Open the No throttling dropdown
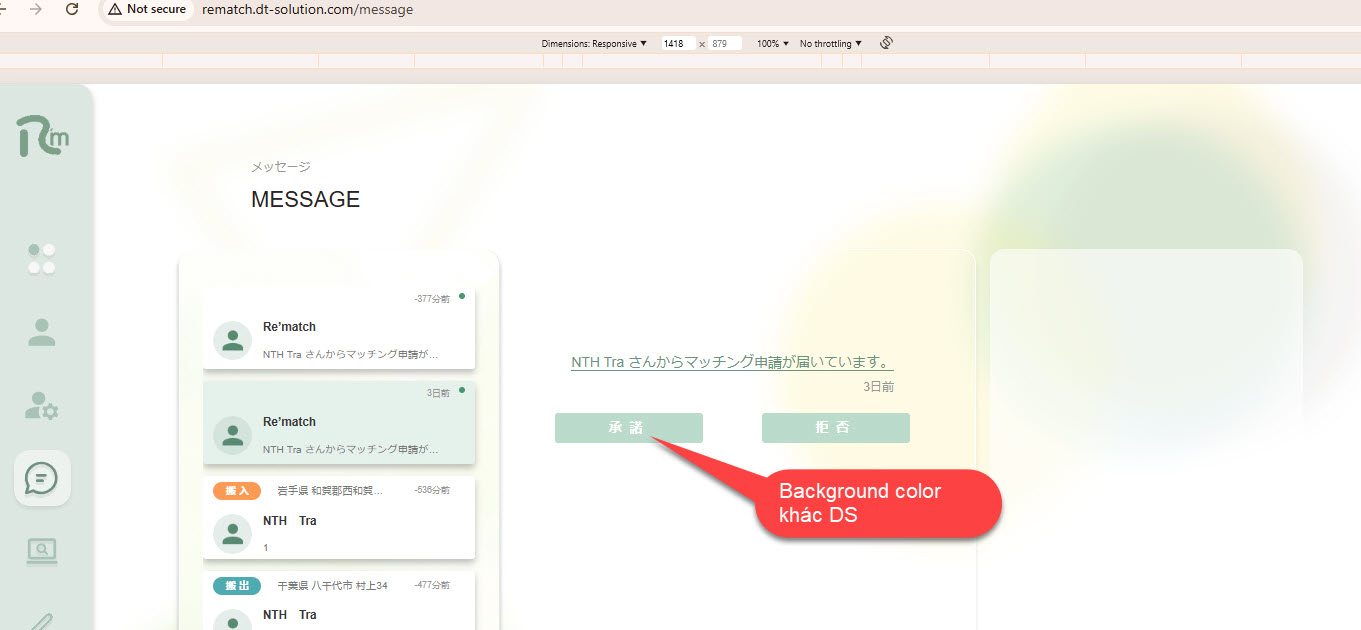This screenshot has width=1361, height=630. (x=830, y=44)
